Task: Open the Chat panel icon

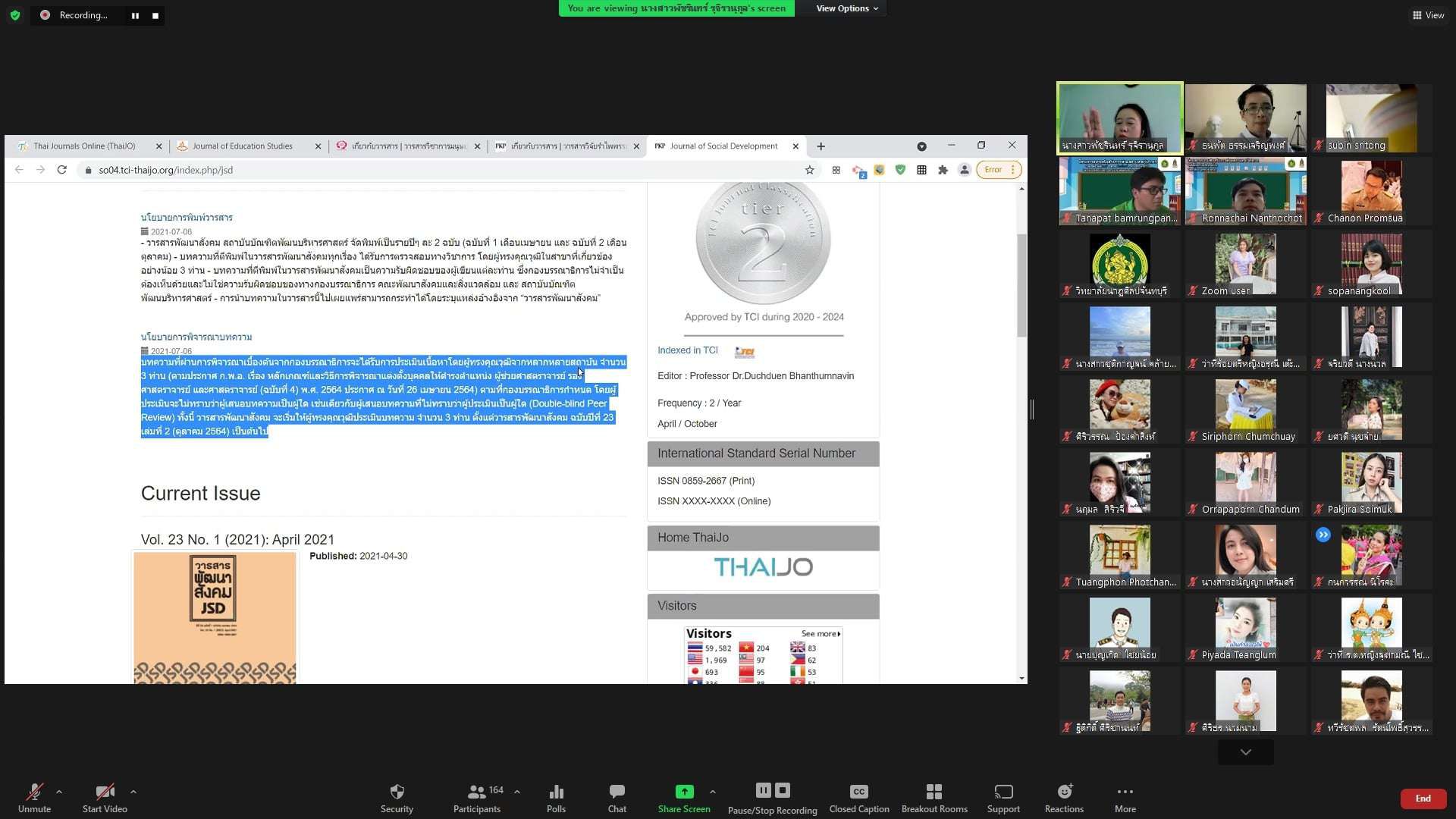Action: 617,792
